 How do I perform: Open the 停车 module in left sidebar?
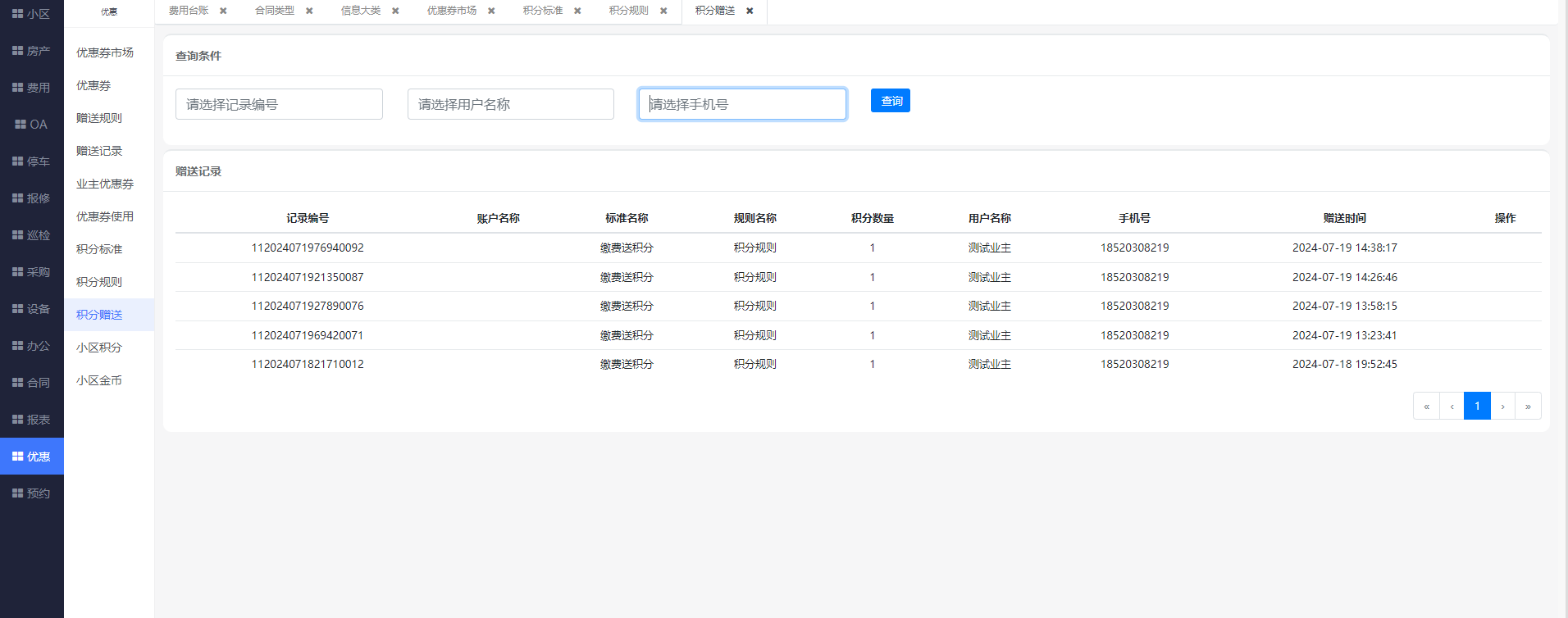tap(31, 161)
